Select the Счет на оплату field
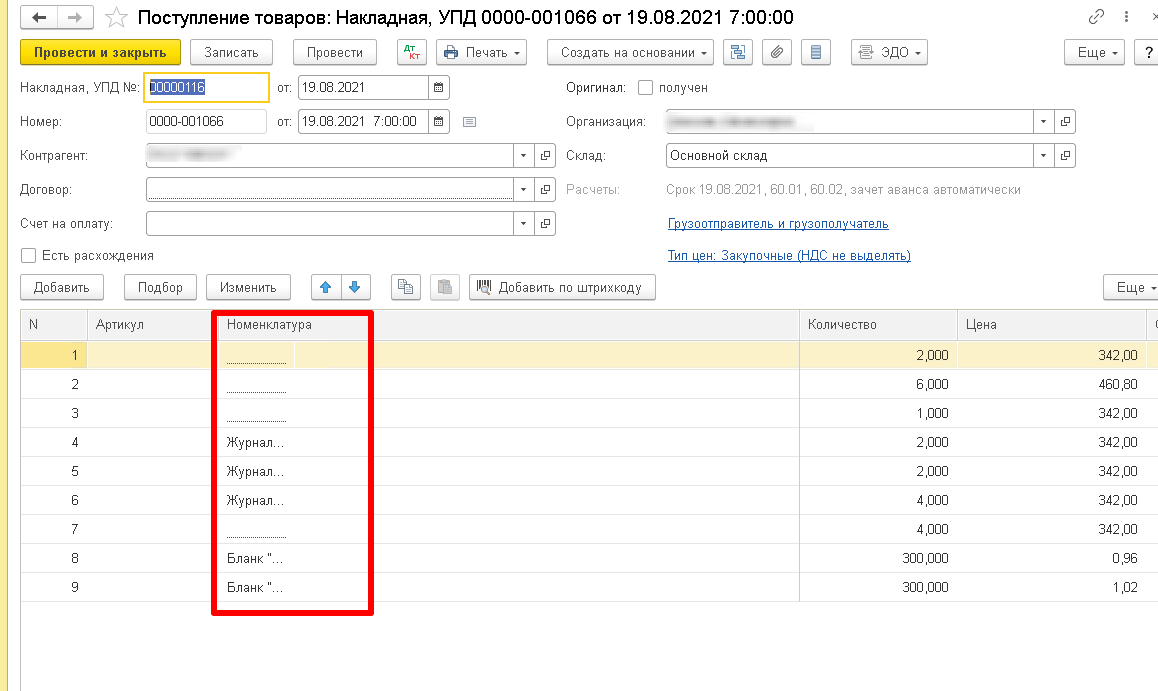Screen dimensions: 1158x691 tap(329, 224)
